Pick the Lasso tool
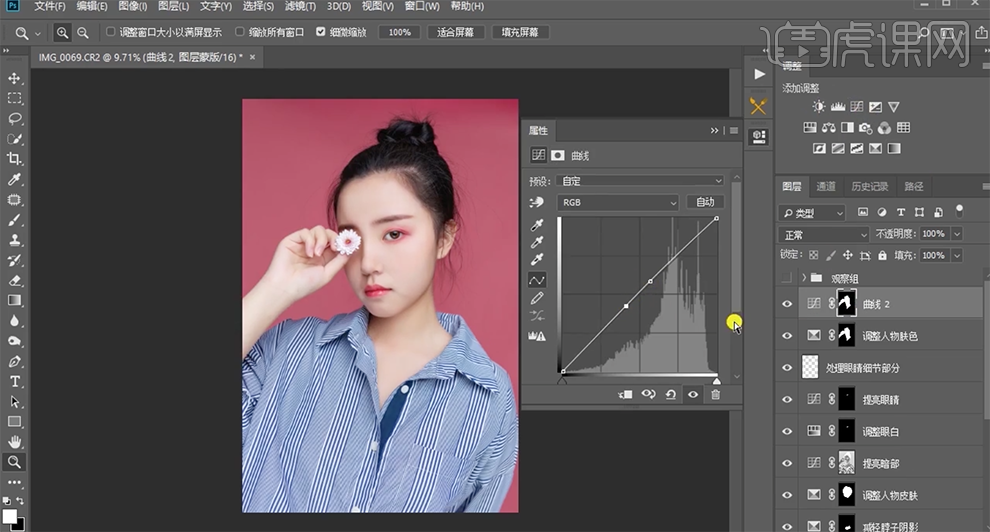The width and height of the screenshot is (990, 532). [15, 118]
